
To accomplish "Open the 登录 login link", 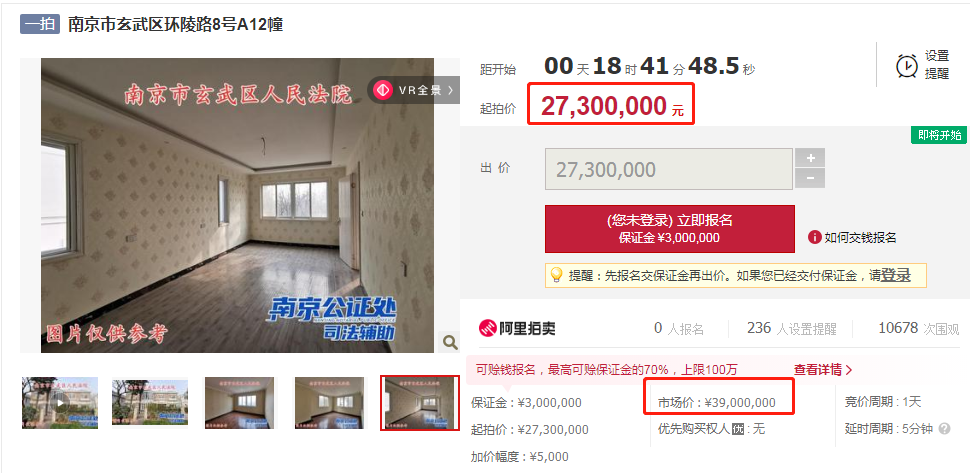I will (895, 275).
